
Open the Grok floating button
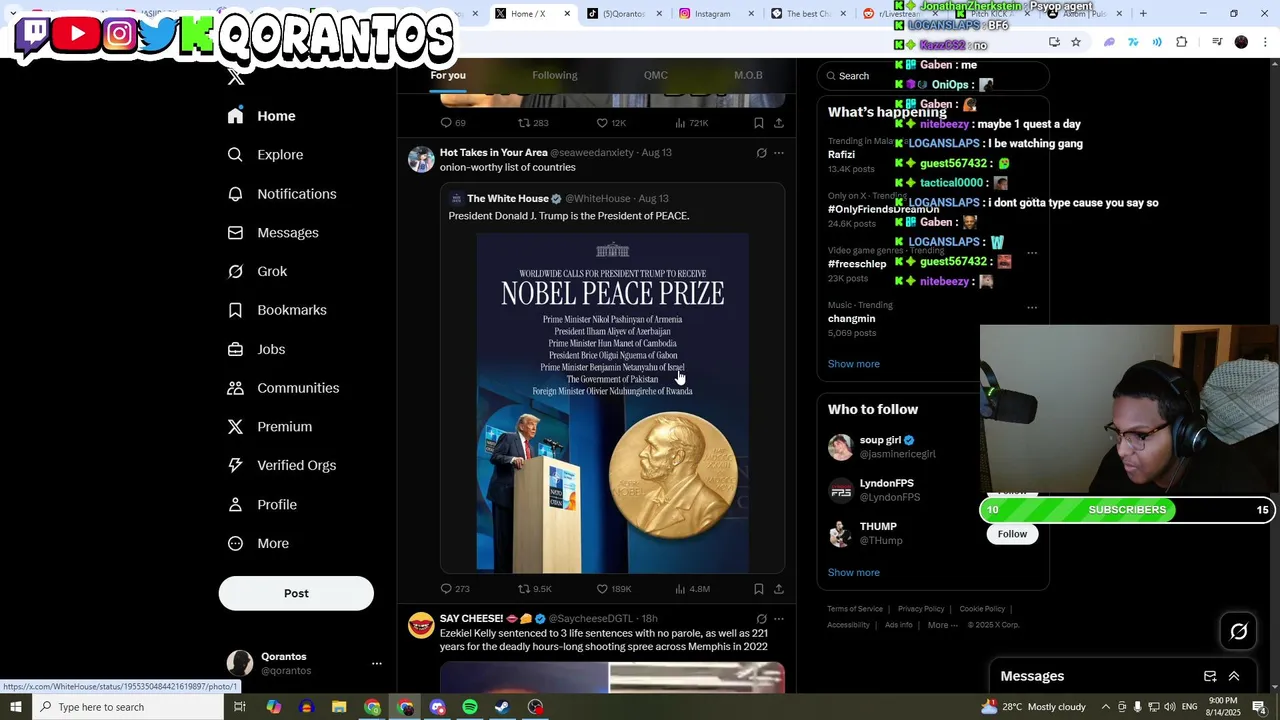[1239, 631]
